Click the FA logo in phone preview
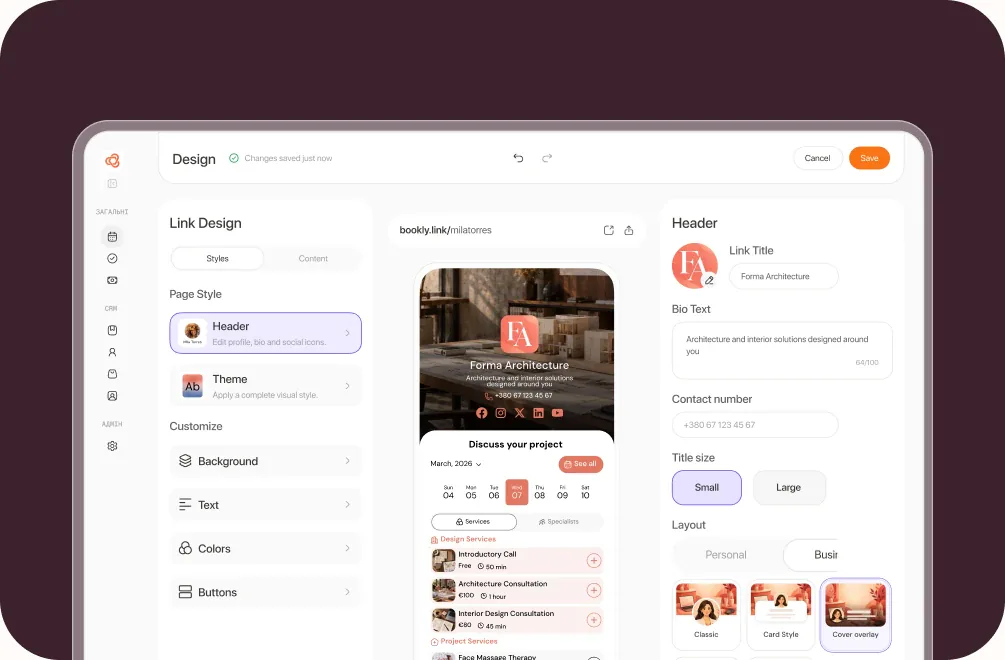This screenshot has width=1005, height=660. 519,334
